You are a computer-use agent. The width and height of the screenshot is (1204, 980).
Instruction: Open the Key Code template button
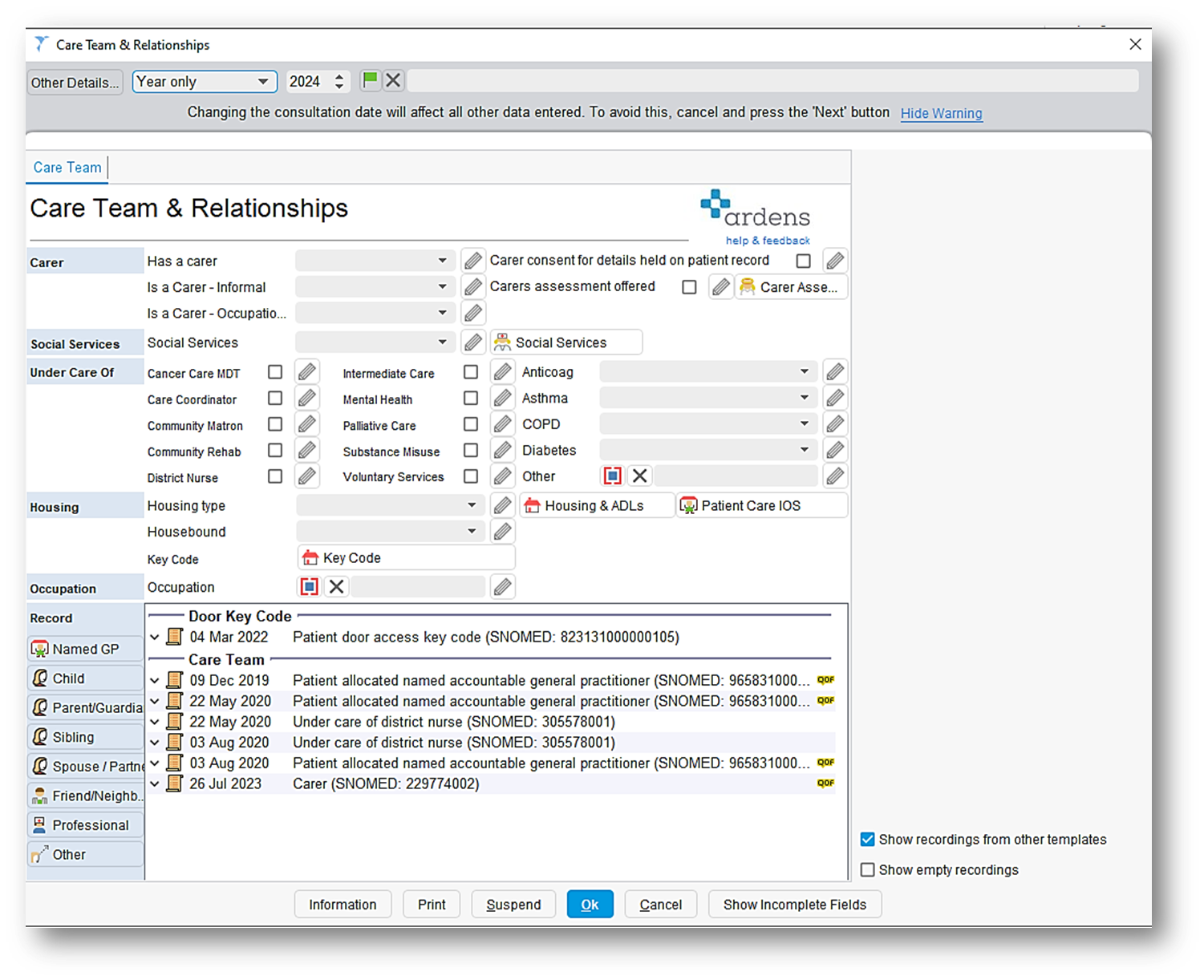tap(407, 558)
